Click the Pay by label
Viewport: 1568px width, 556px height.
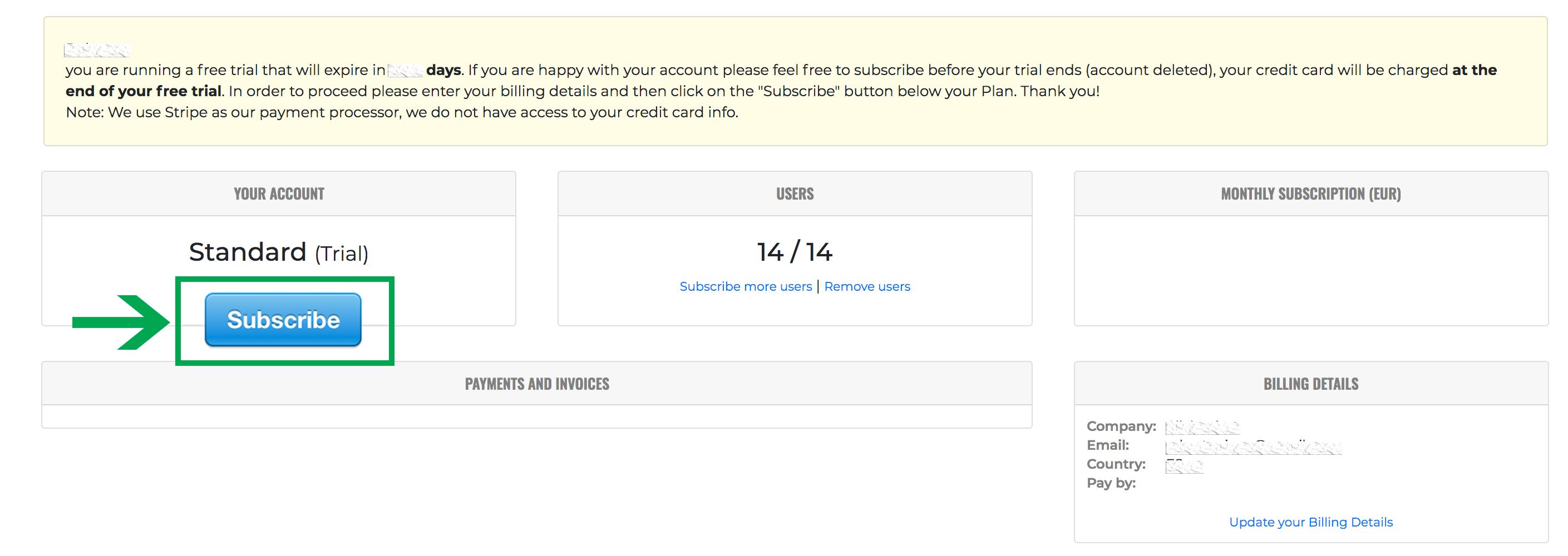point(1111,483)
